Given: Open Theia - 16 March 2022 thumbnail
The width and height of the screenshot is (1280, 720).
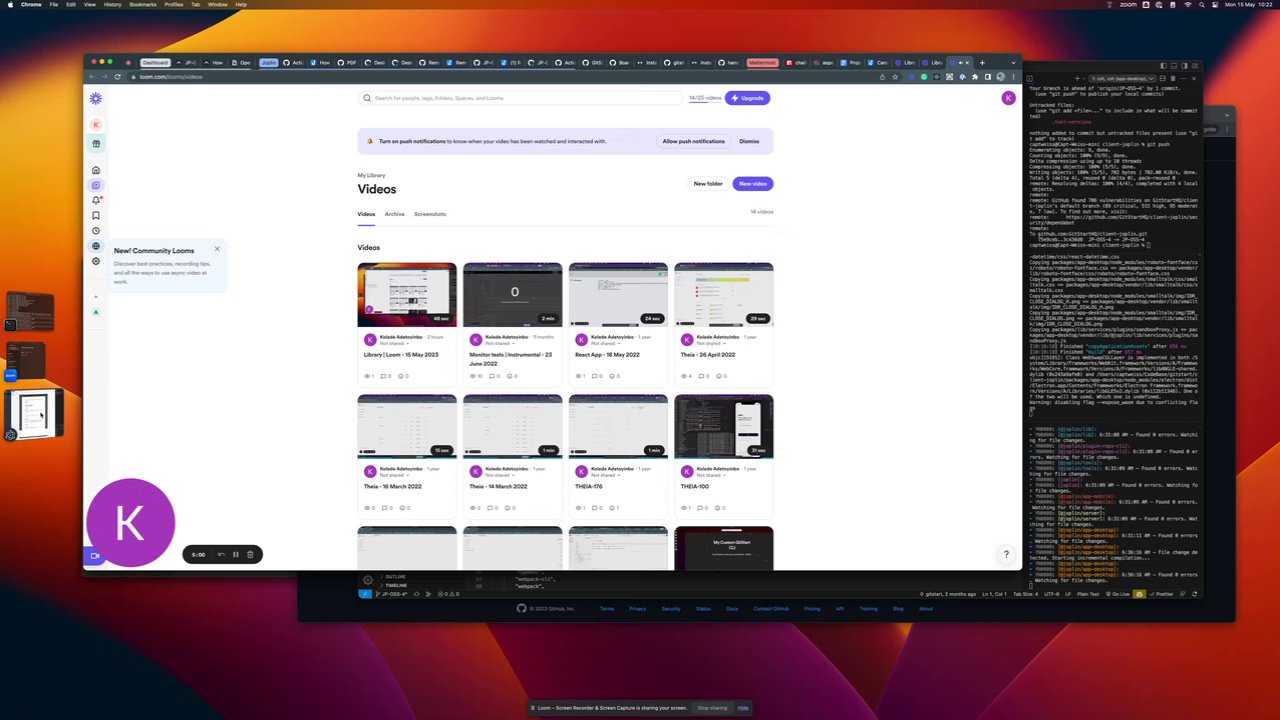Looking at the screenshot, I should (x=407, y=426).
